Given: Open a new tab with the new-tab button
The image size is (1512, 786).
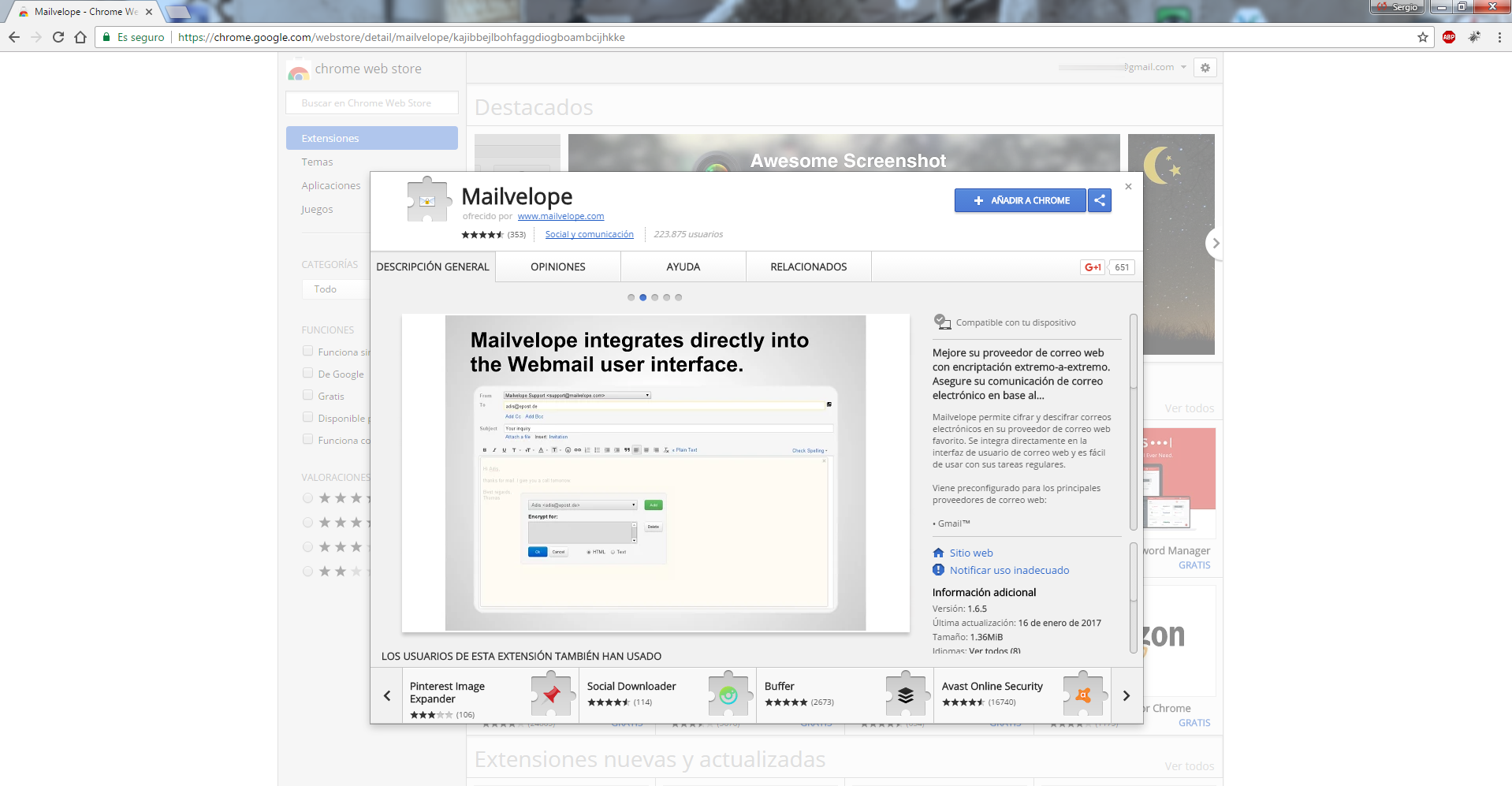Looking at the screenshot, I should (178, 12).
